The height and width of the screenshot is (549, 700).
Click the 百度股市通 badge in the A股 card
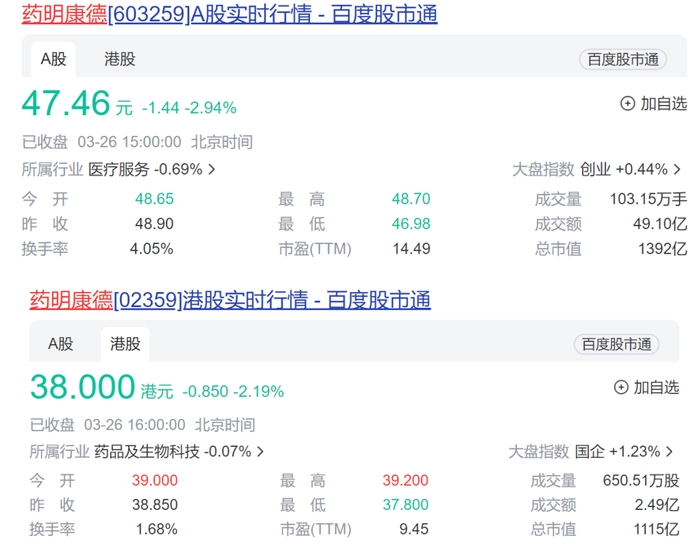[x=623, y=59]
